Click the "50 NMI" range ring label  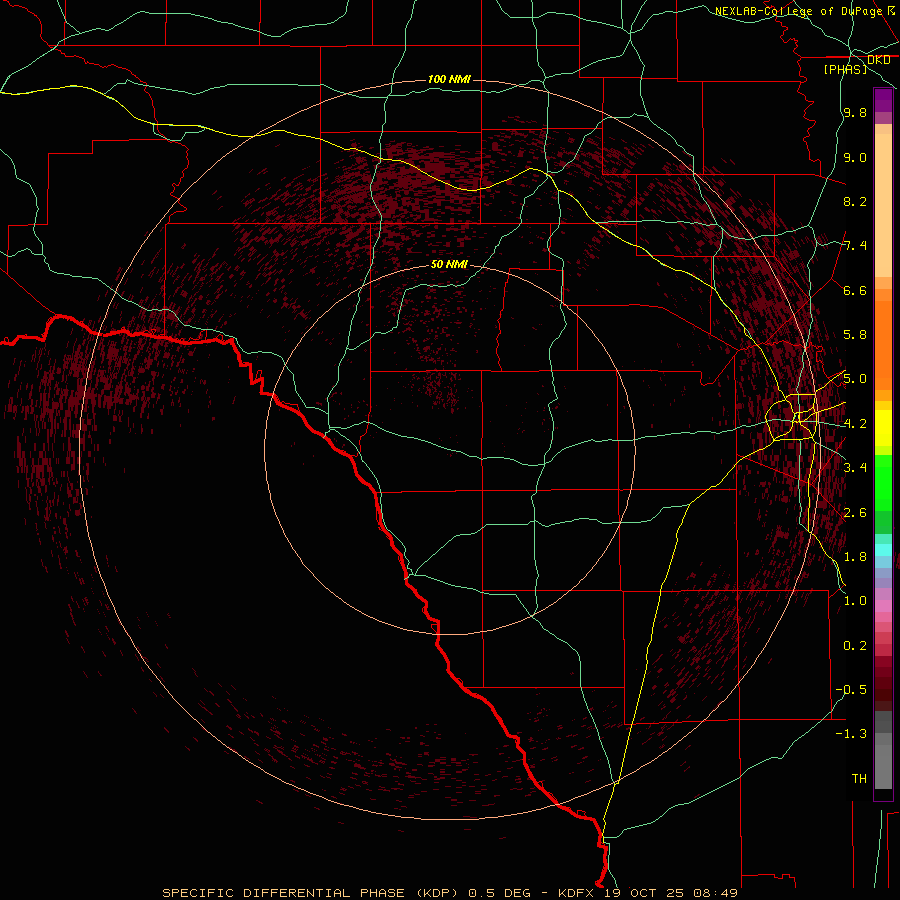[449, 265]
